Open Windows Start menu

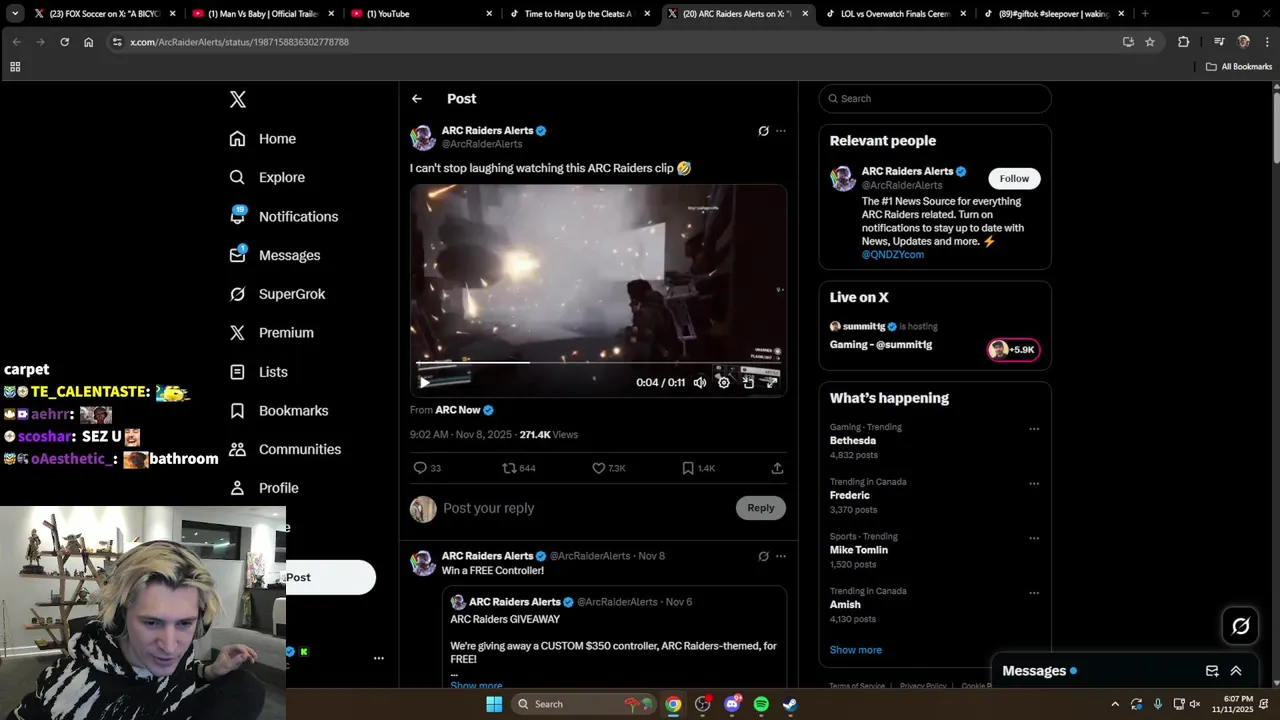pos(494,704)
